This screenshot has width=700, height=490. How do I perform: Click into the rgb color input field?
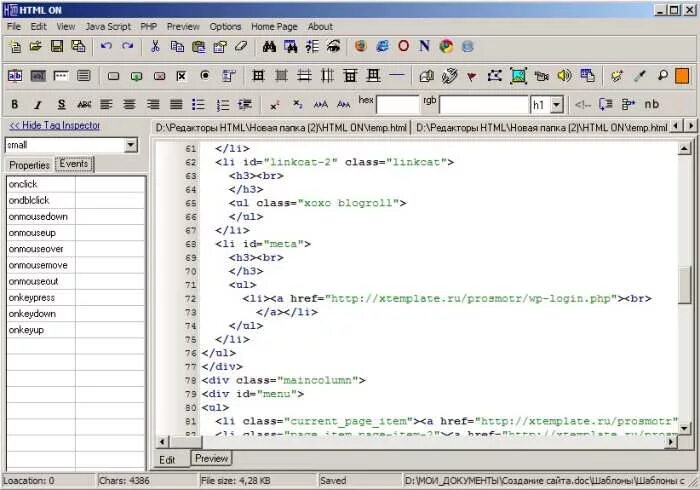(x=484, y=105)
